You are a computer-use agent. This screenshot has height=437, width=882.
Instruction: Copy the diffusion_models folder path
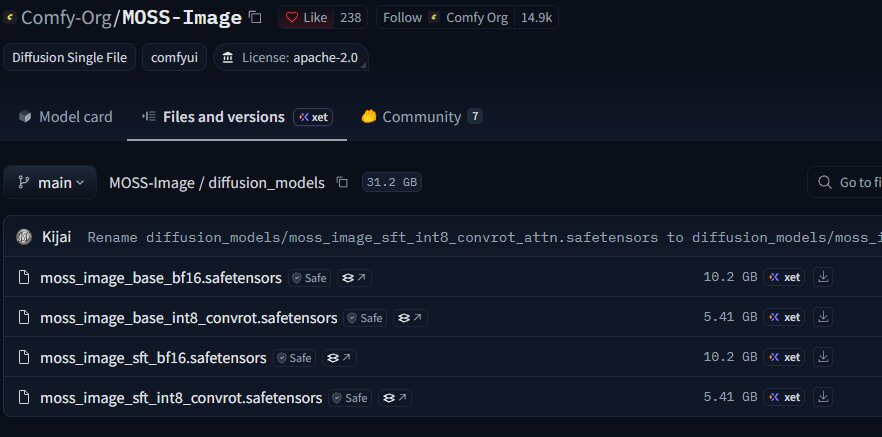pyautogui.click(x=342, y=182)
